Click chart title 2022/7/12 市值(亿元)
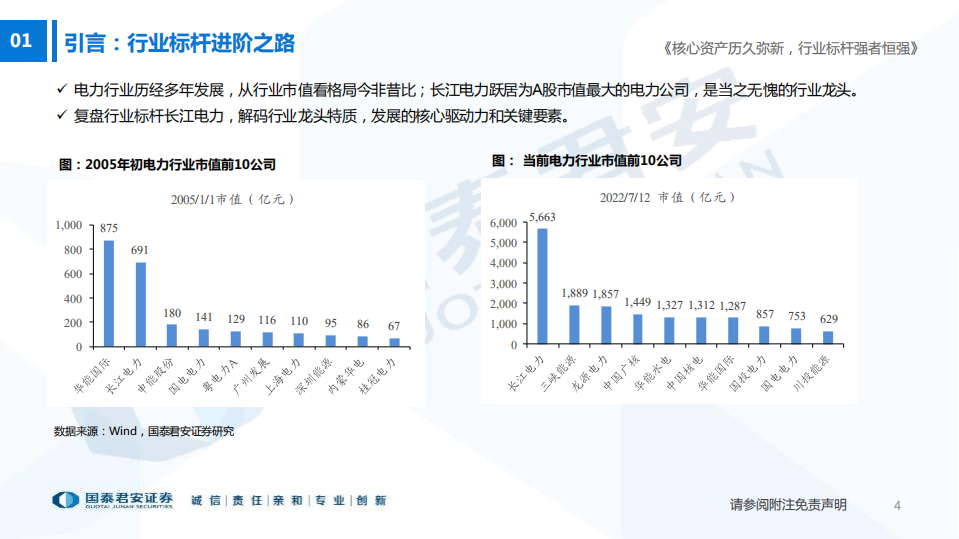Image resolution: width=959 pixels, height=539 pixels. 667,198
